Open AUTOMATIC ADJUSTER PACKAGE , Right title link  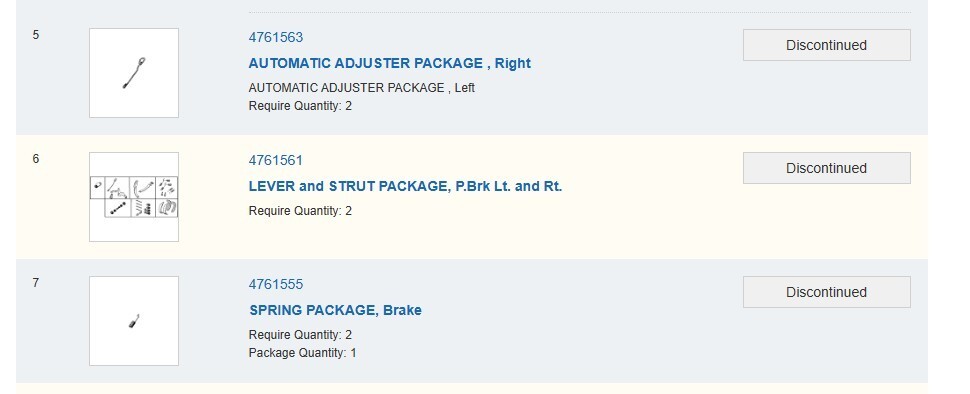[x=390, y=63]
